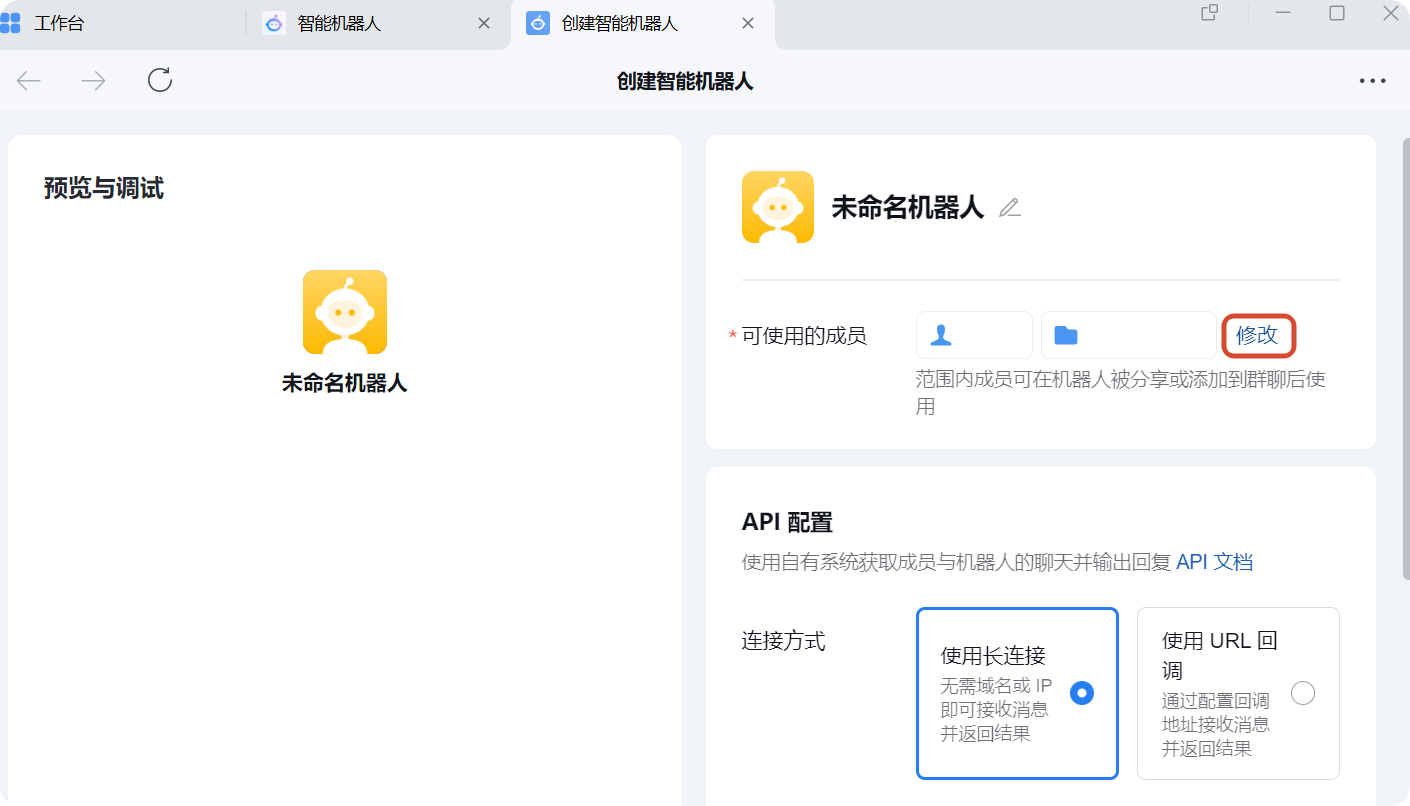Click the 创建智能机器人 page title
Viewport: 1410px width, 806px height.
(685, 81)
